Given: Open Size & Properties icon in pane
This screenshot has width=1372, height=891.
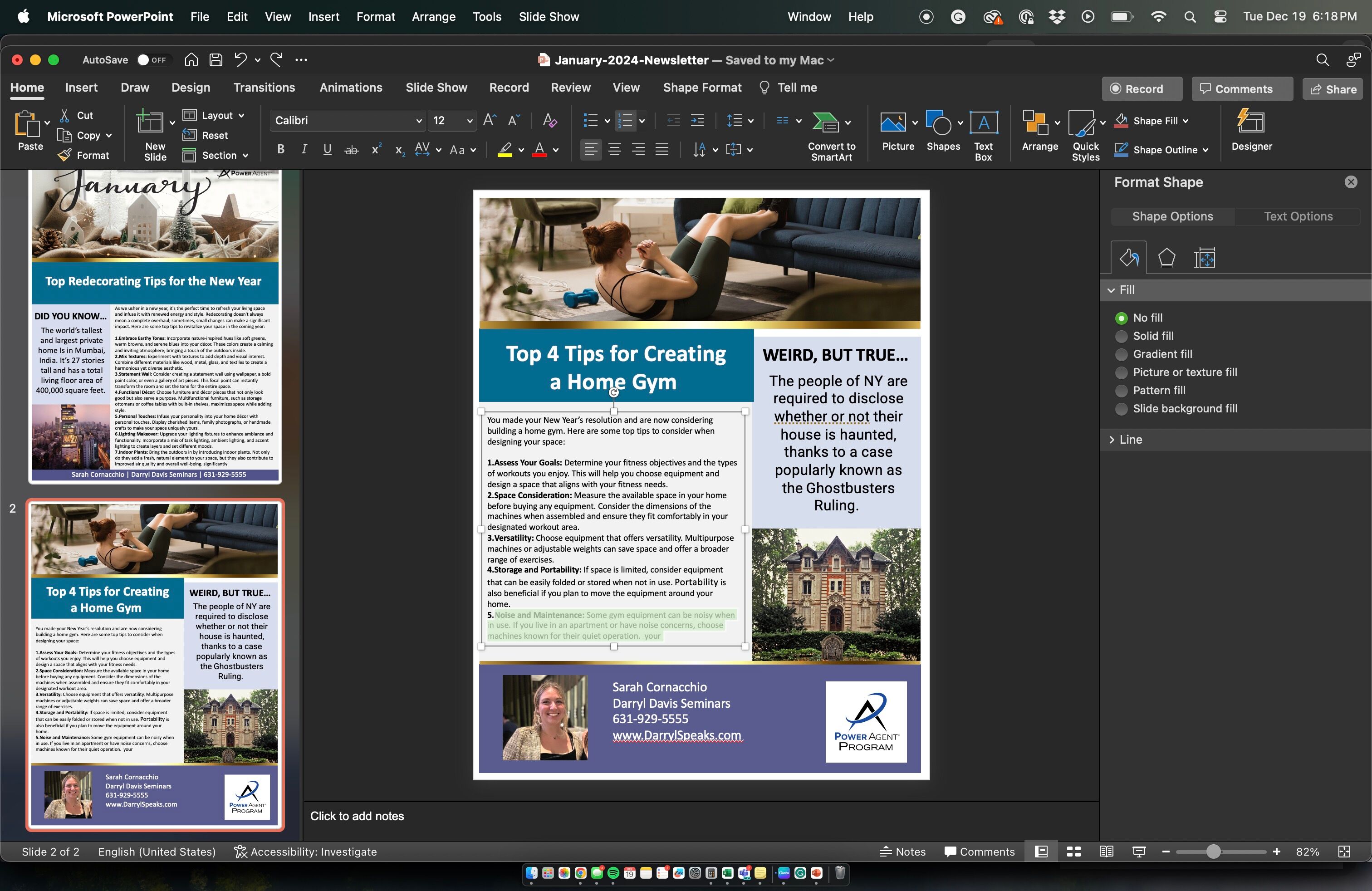Looking at the screenshot, I should pos(1204,258).
